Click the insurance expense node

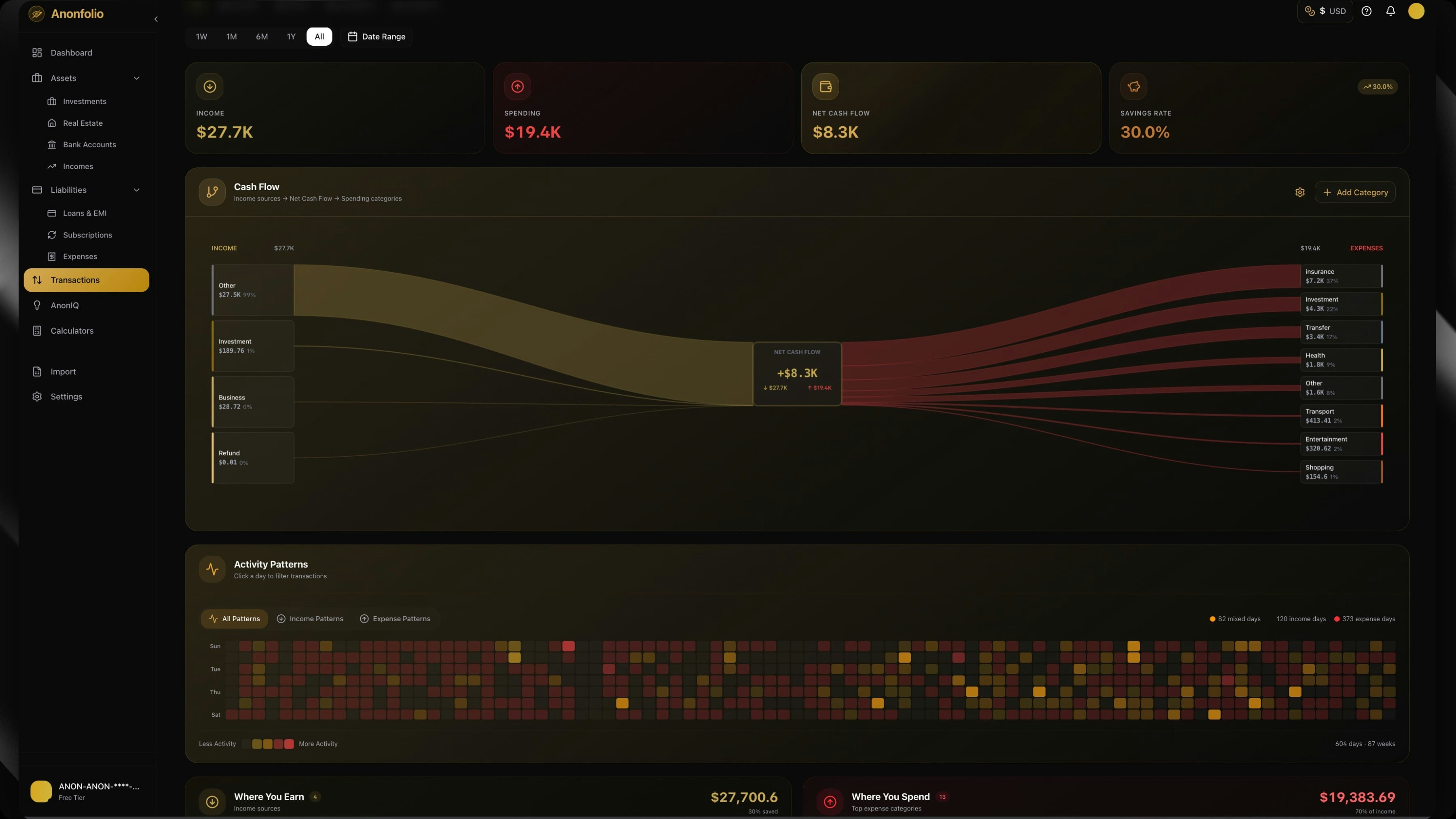(x=1340, y=276)
